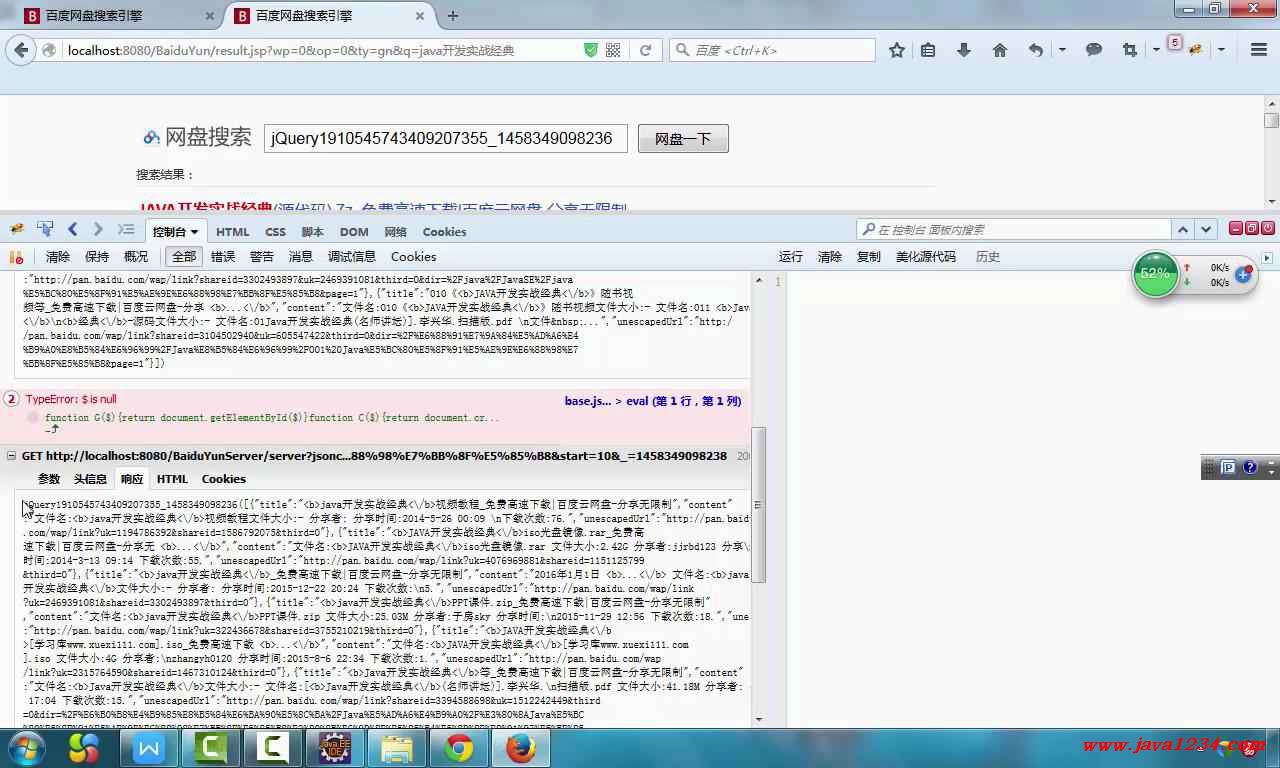Select the 消息 console filter
Viewport: 1280px width, 768px height.
coord(301,257)
